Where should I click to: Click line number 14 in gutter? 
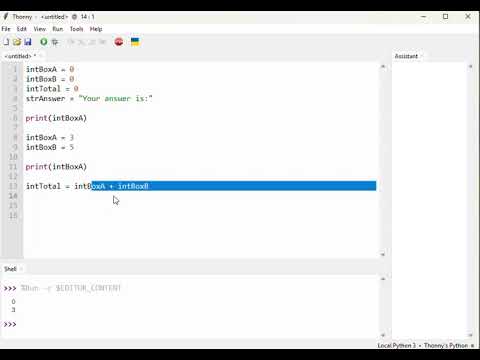pos(13,196)
